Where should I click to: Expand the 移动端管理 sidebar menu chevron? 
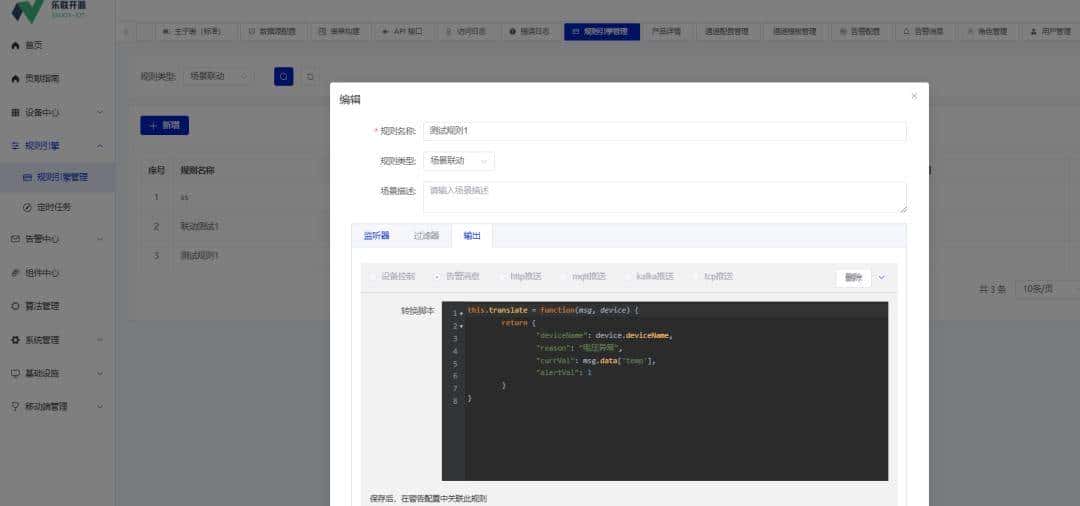[99, 406]
